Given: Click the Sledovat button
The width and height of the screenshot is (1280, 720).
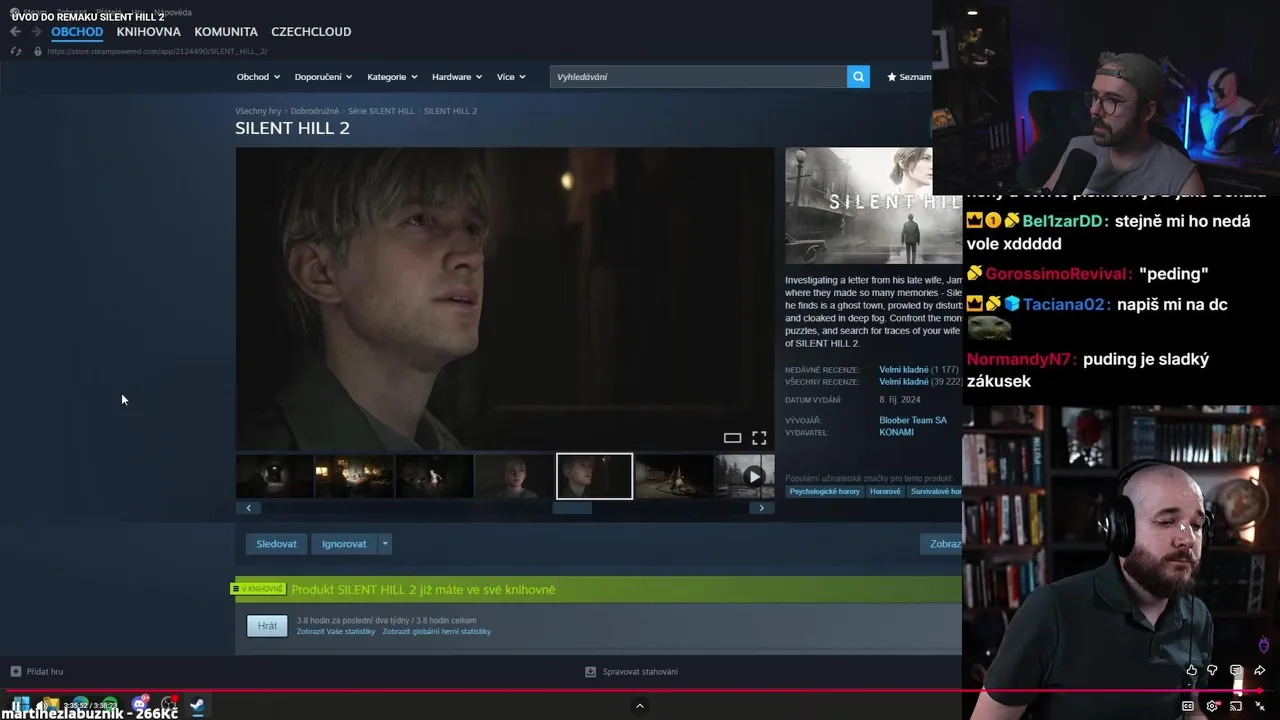Looking at the screenshot, I should pyautogui.click(x=276, y=544).
